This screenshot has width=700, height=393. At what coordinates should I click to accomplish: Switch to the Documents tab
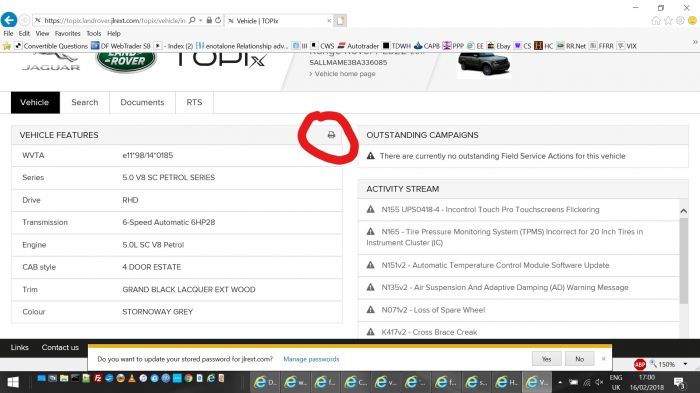142,102
